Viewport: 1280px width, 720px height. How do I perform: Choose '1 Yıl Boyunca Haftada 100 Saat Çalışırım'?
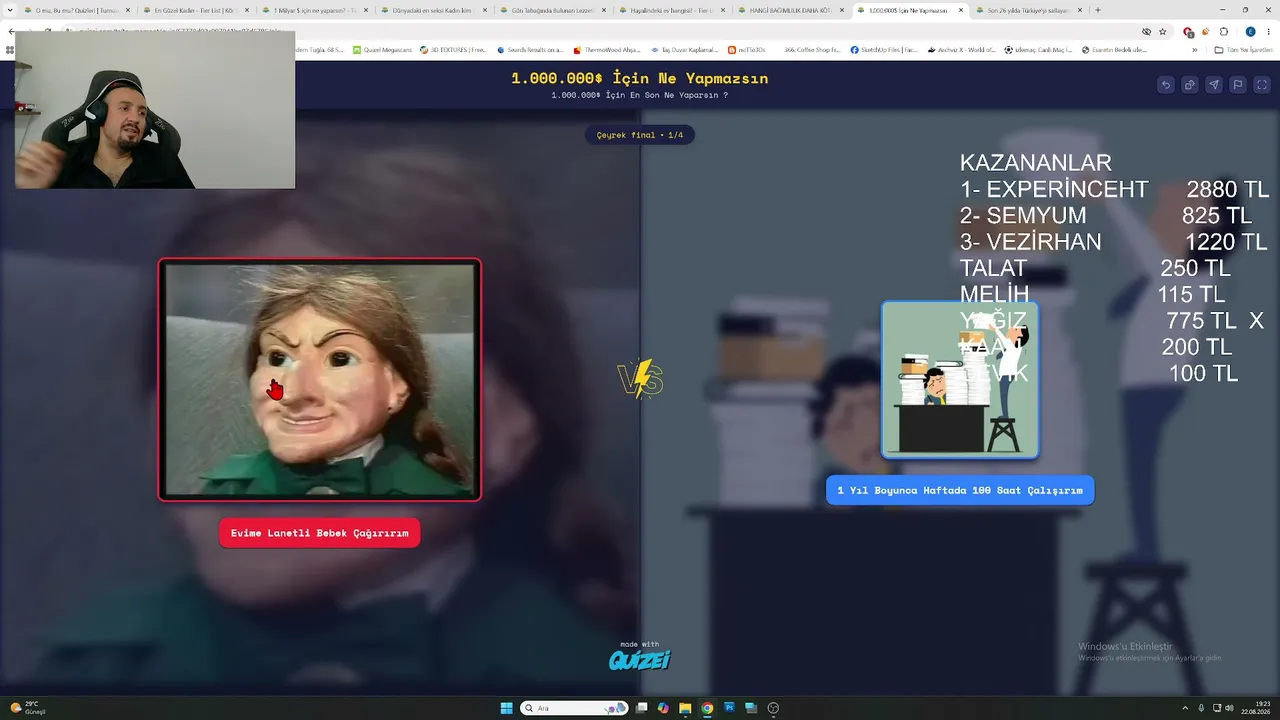coord(960,490)
